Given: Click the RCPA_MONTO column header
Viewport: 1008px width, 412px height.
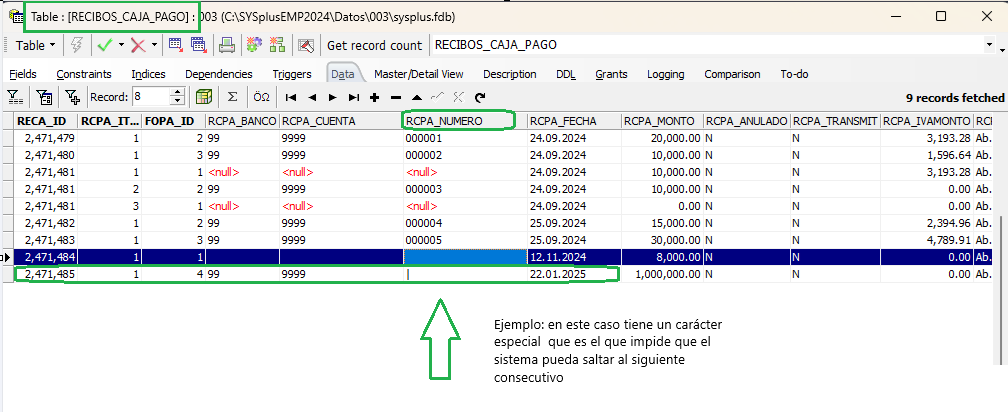Looking at the screenshot, I should [x=662, y=121].
